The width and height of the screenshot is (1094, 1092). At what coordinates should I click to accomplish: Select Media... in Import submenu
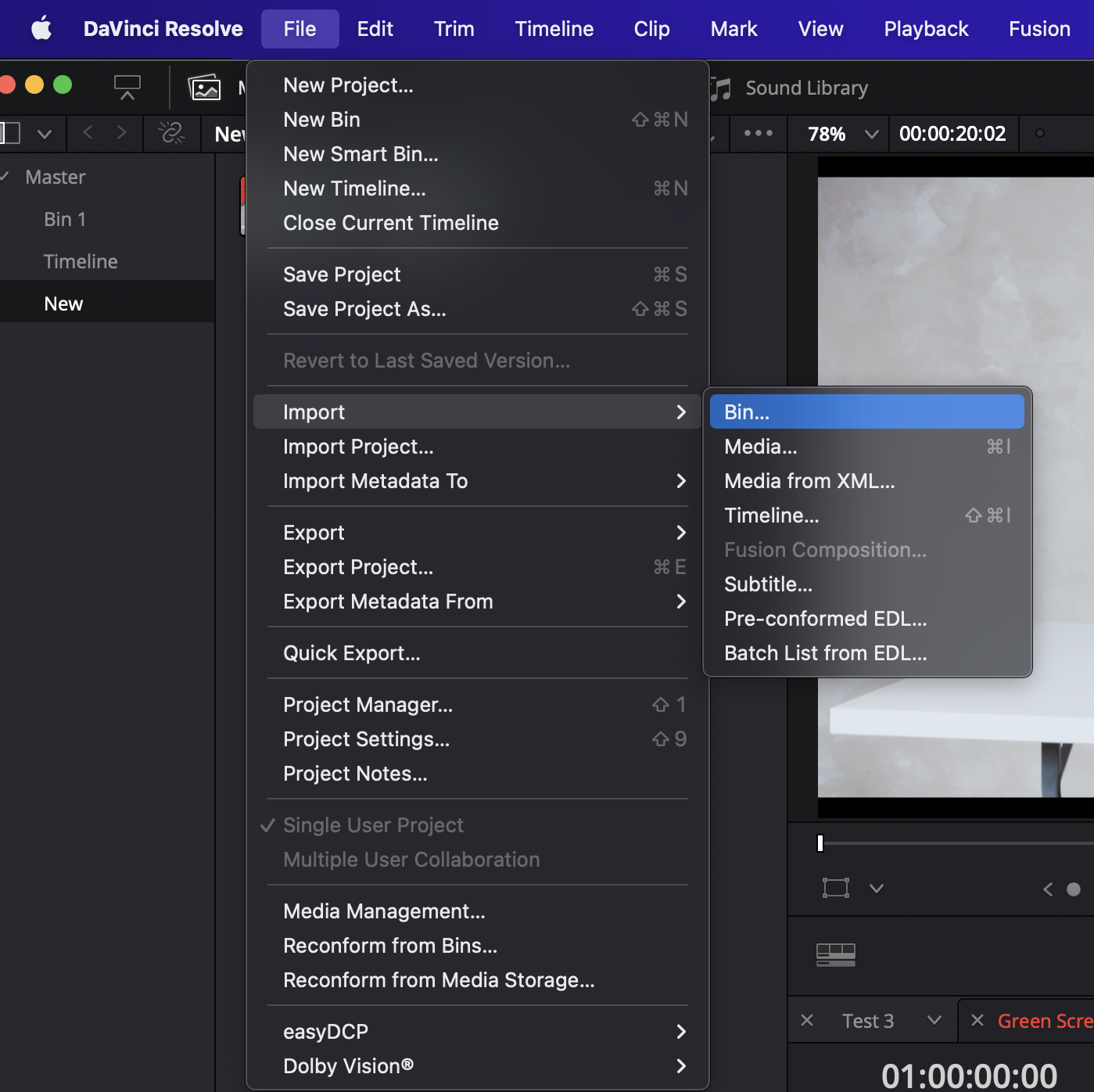point(867,447)
